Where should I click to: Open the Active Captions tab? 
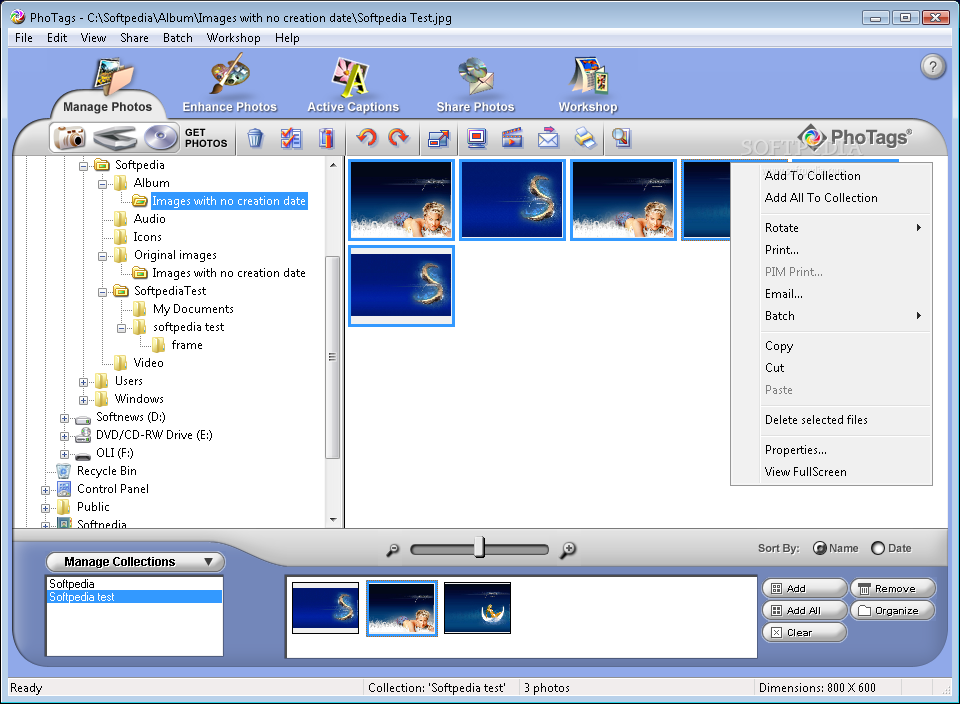(353, 86)
